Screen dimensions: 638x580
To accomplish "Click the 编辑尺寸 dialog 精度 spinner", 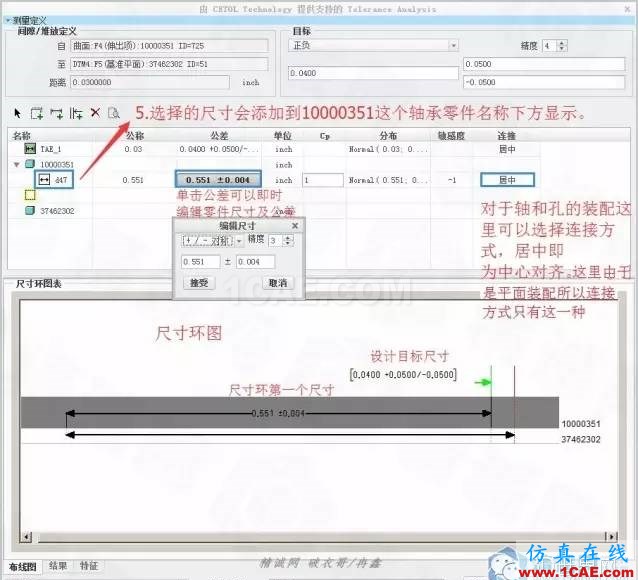I will (288, 241).
